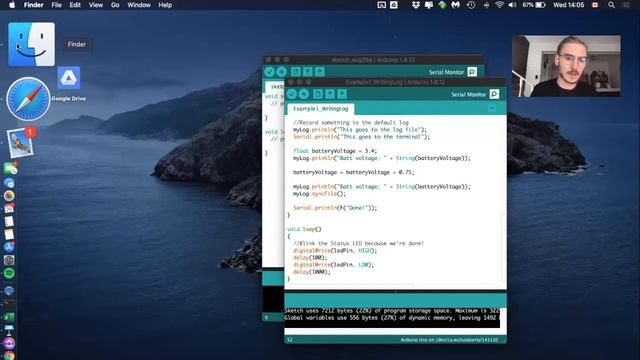The image size is (640, 360).
Task: Click the Example1_WritingLog window title bar
Action: (395, 82)
